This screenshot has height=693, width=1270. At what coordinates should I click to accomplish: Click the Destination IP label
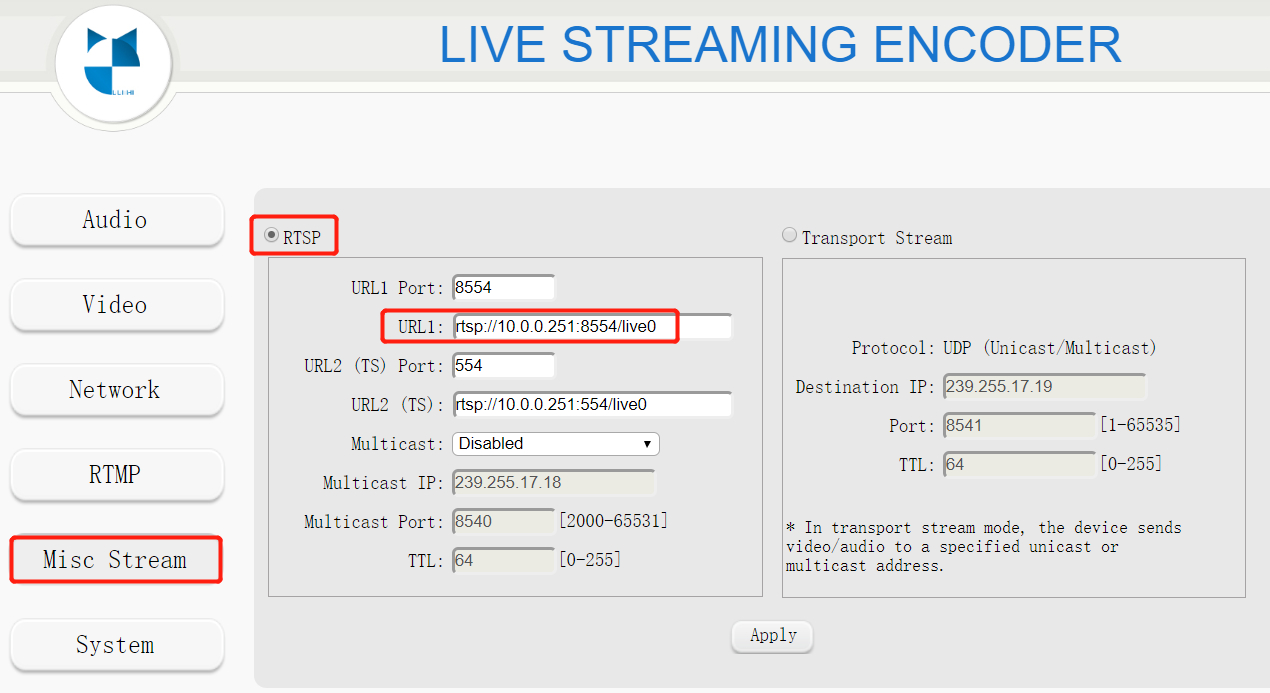point(865,387)
